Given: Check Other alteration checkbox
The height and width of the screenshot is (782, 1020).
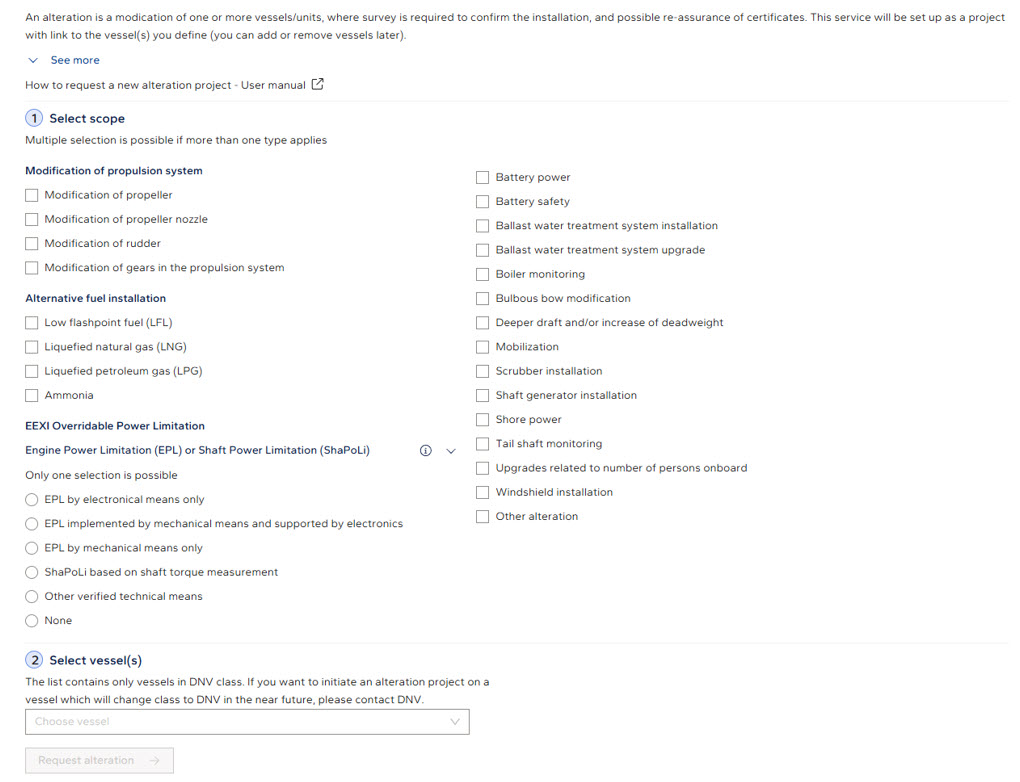Looking at the screenshot, I should tap(483, 517).
